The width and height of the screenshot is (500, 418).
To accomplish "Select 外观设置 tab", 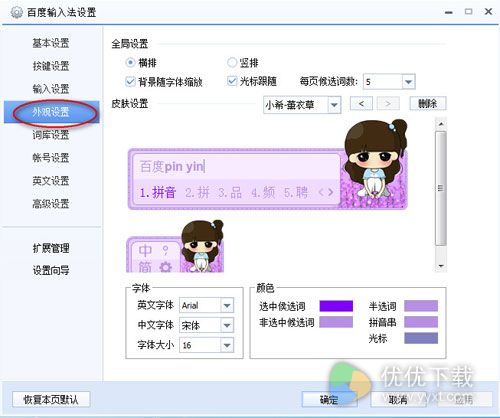I will coord(52,112).
